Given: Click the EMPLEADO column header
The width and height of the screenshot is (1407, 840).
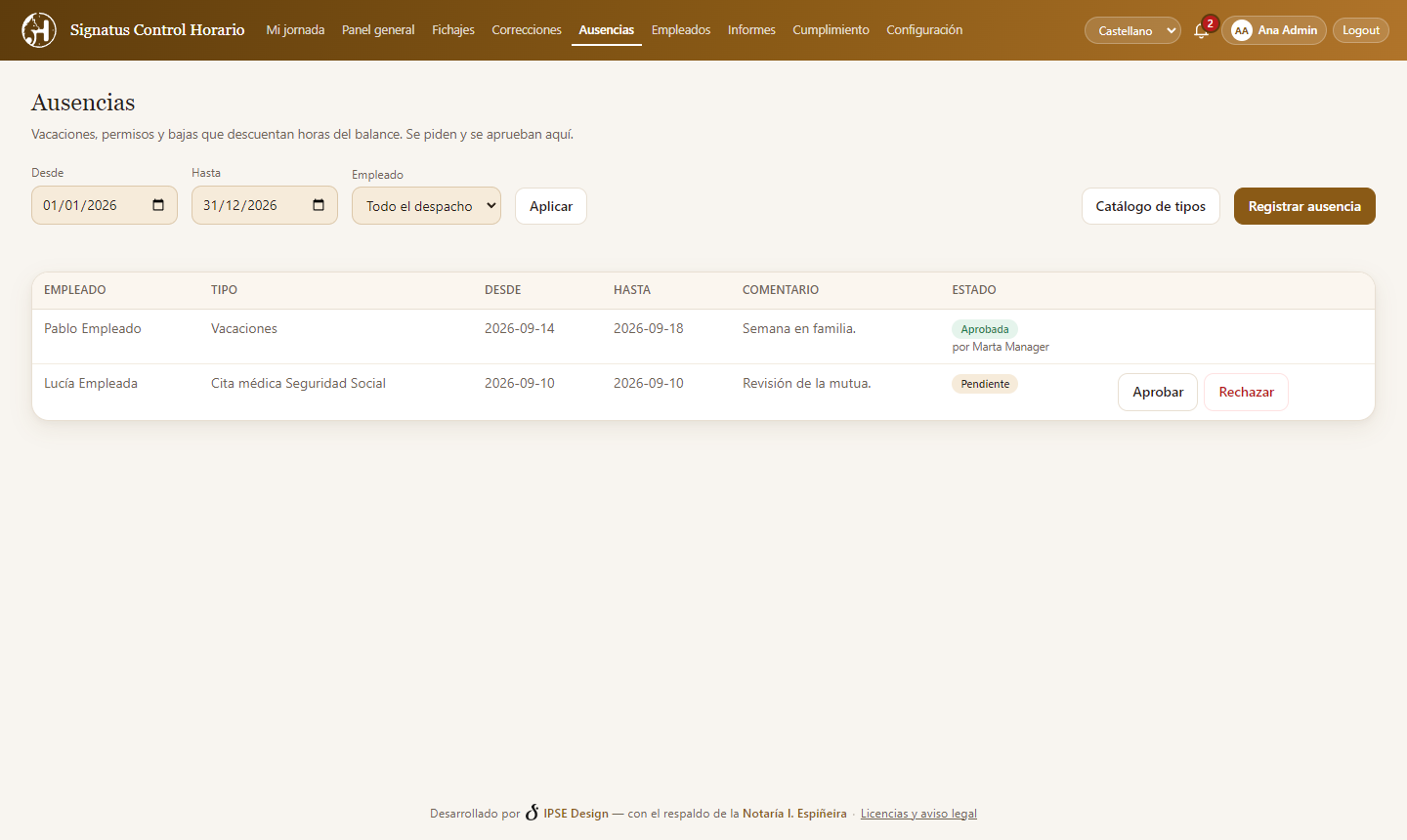Looking at the screenshot, I should [75, 290].
